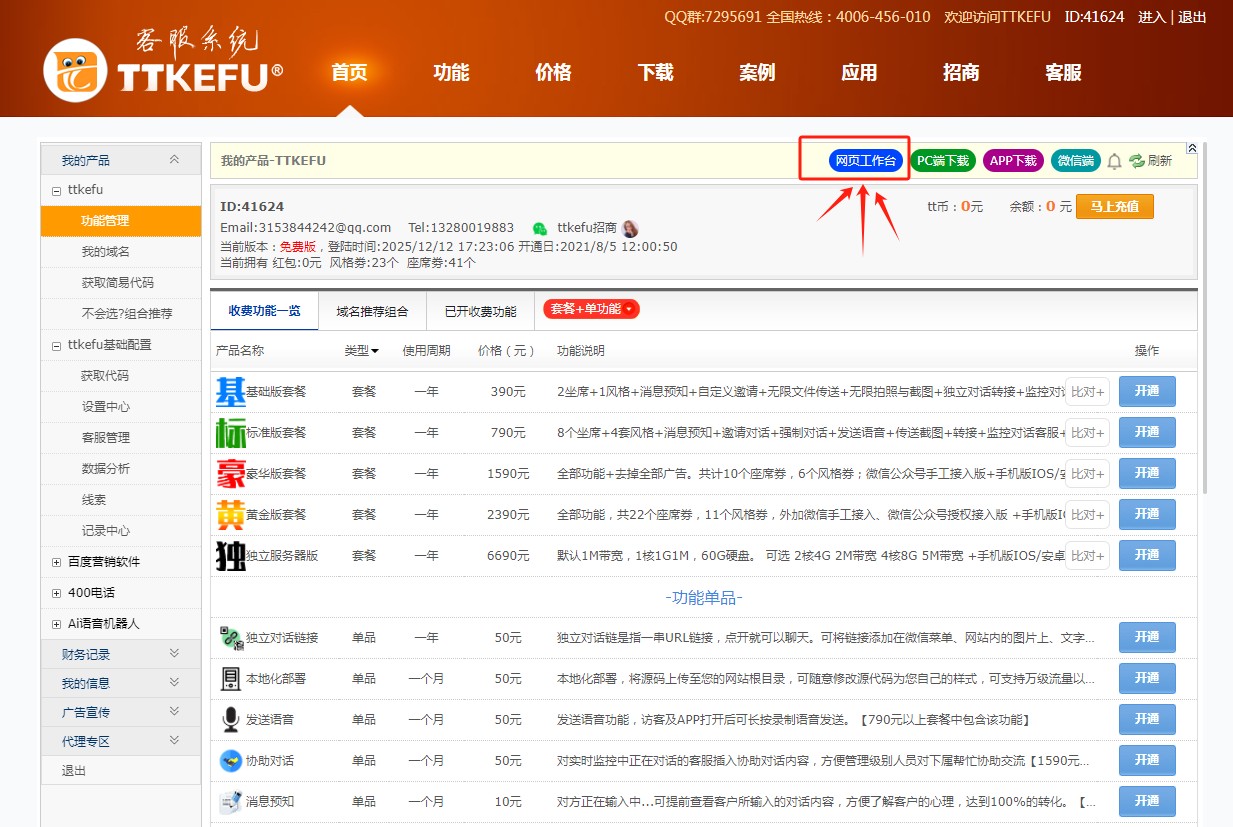Click the 本地化部署 feature icon
This screenshot has width=1233, height=827.
(231, 679)
